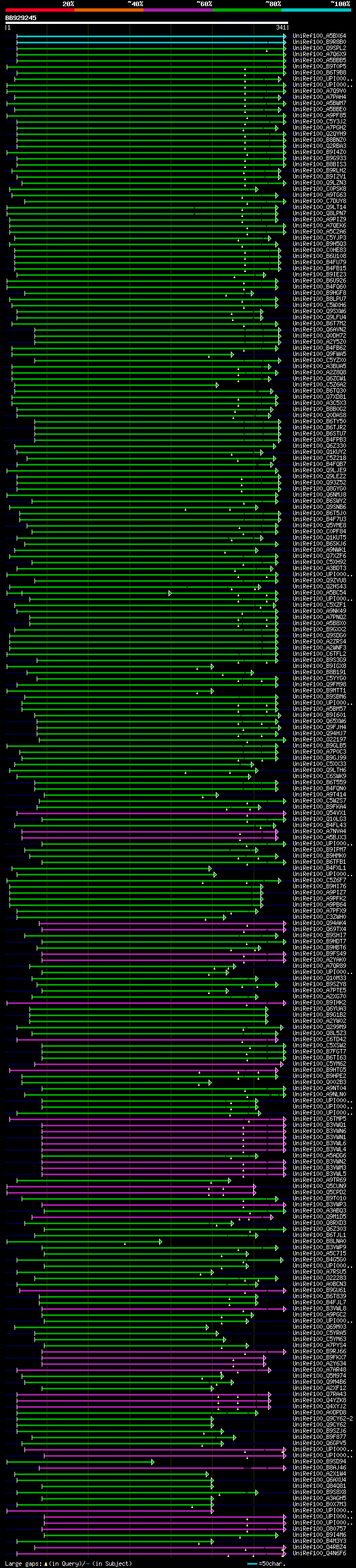Click the purple ~60% identity legend bar
This screenshot has height=1568, width=356.
click(x=179, y=10)
